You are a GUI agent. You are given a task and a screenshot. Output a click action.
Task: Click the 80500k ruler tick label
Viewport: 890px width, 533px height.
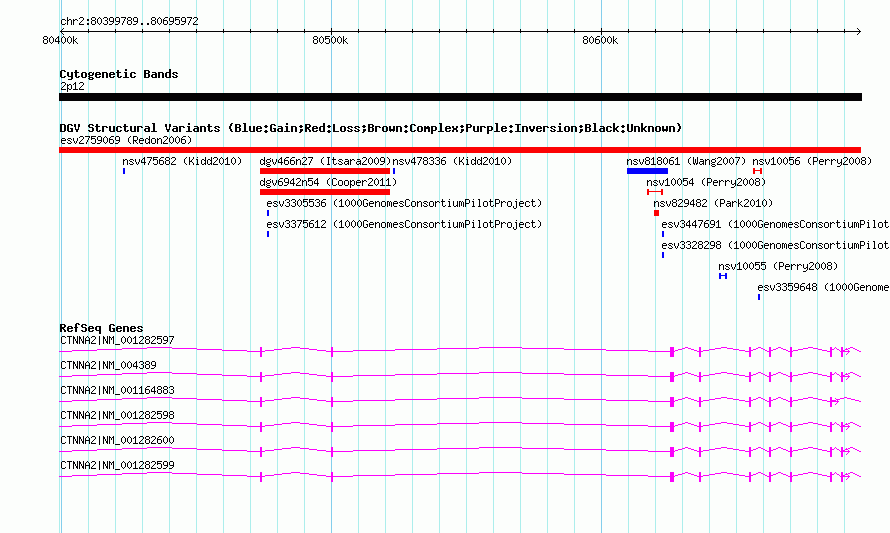tap(330, 40)
